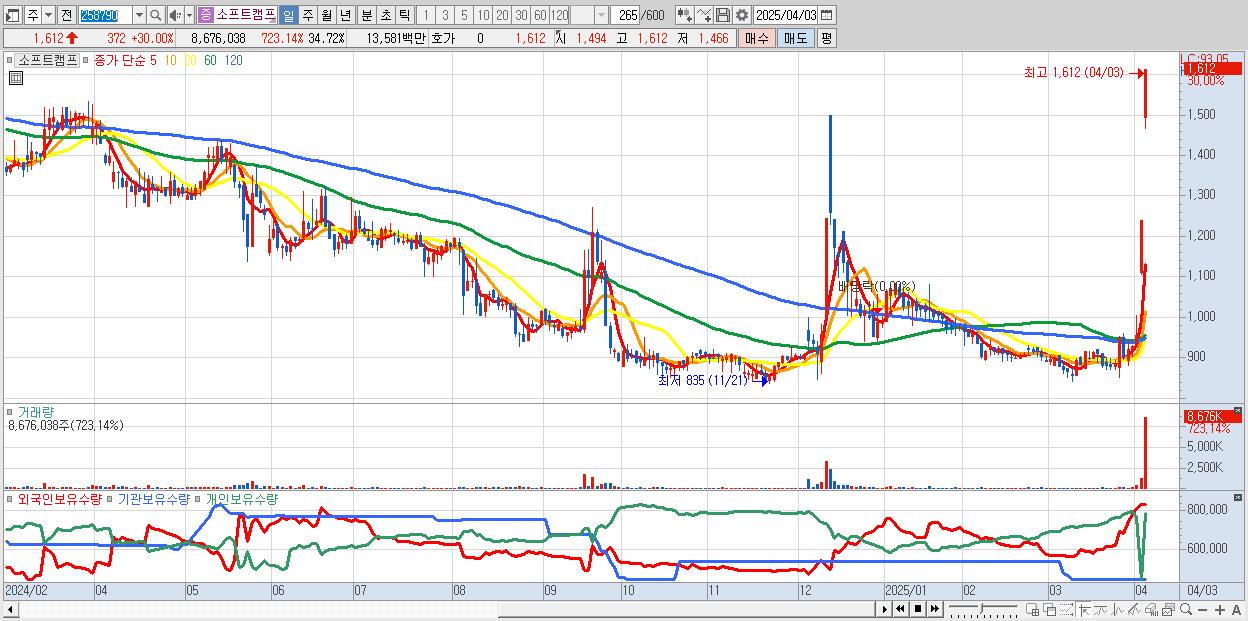The width and height of the screenshot is (1248, 621).
Task: Click the stock name 소프트캠프 in the toolbar
Action: click(246, 15)
